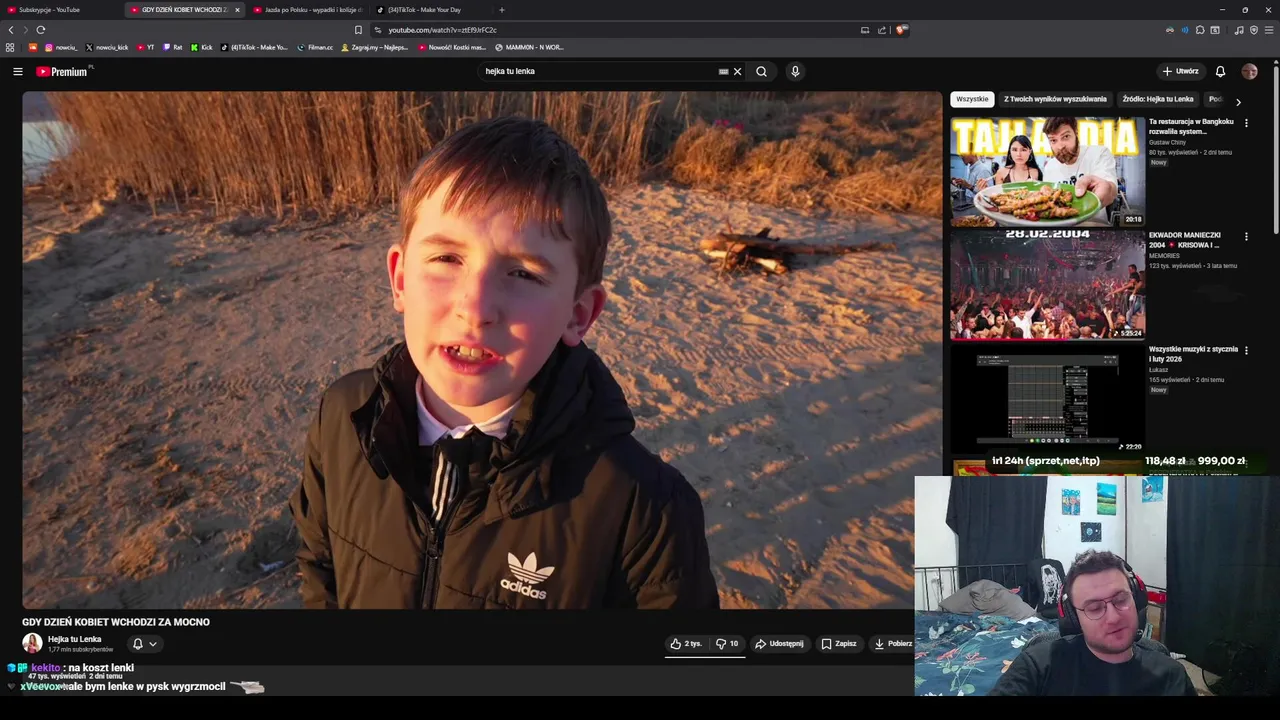The image size is (1280, 720).
Task: Open the browser music playlist icon
Action: click(x=1239, y=30)
